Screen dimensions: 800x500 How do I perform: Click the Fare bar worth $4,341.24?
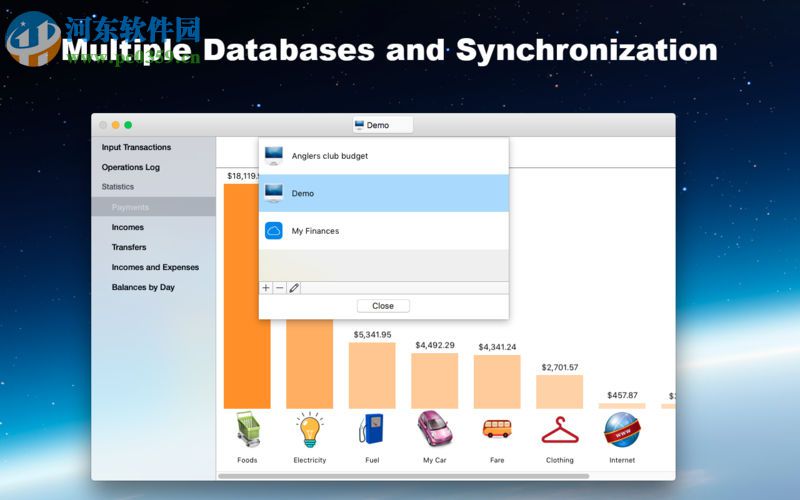[497, 382]
